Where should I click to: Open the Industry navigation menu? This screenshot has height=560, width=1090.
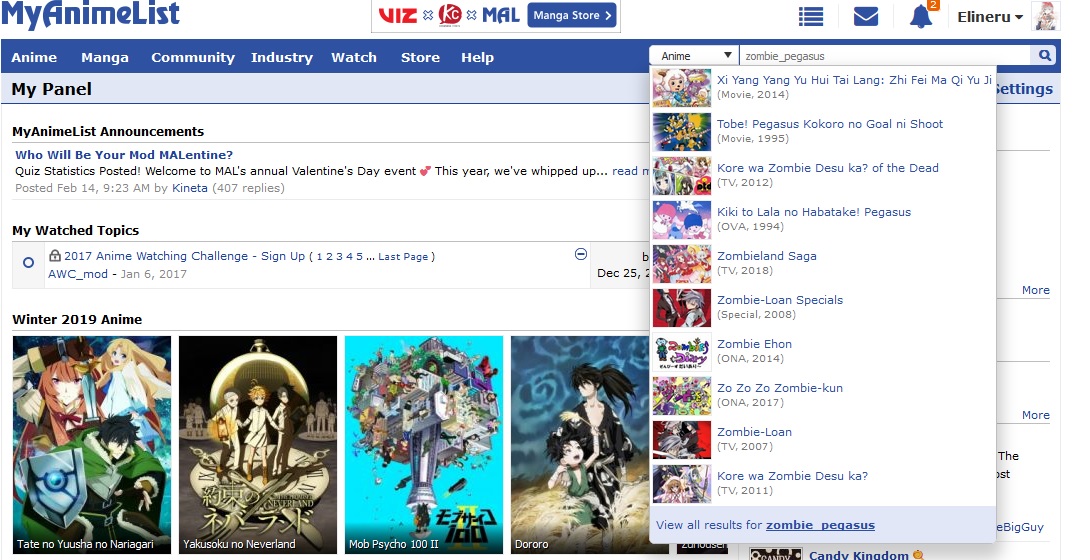click(282, 57)
